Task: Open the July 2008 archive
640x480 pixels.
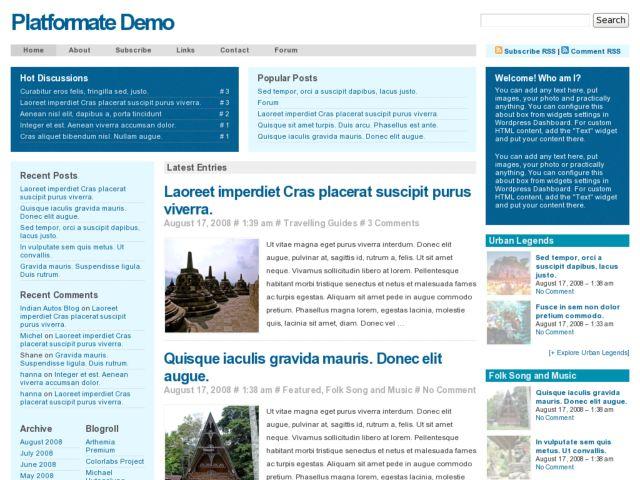Action: point(36,453)
